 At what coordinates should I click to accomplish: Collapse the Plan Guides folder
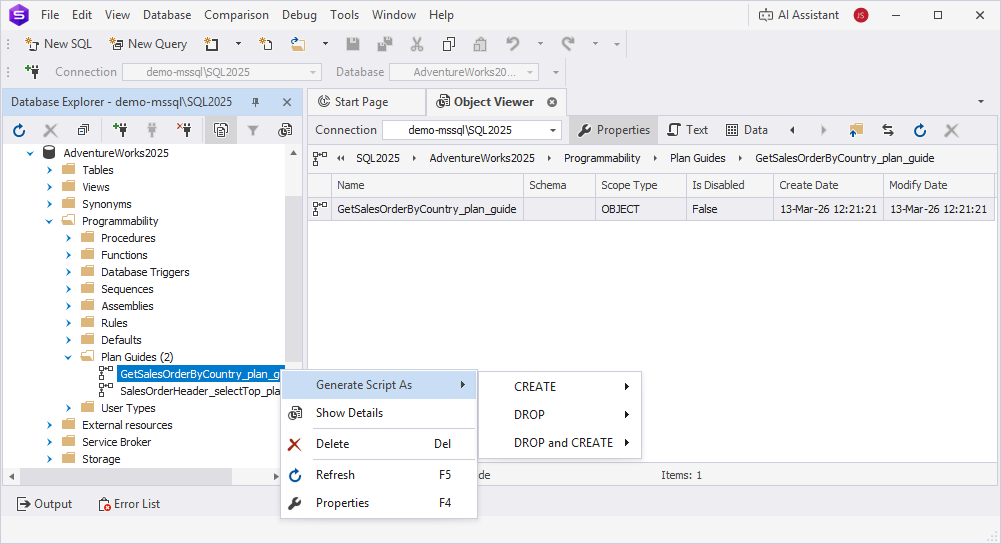pos(68,358)
